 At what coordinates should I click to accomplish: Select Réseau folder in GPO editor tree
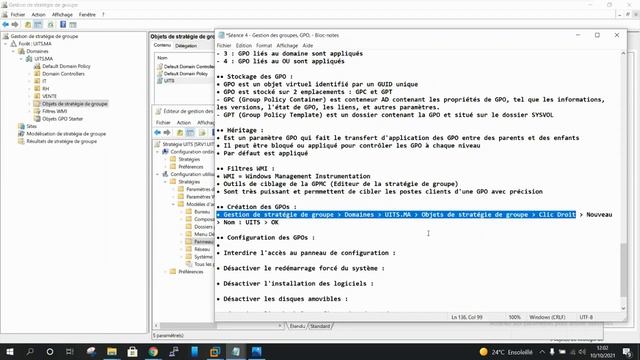coord(202,249)
